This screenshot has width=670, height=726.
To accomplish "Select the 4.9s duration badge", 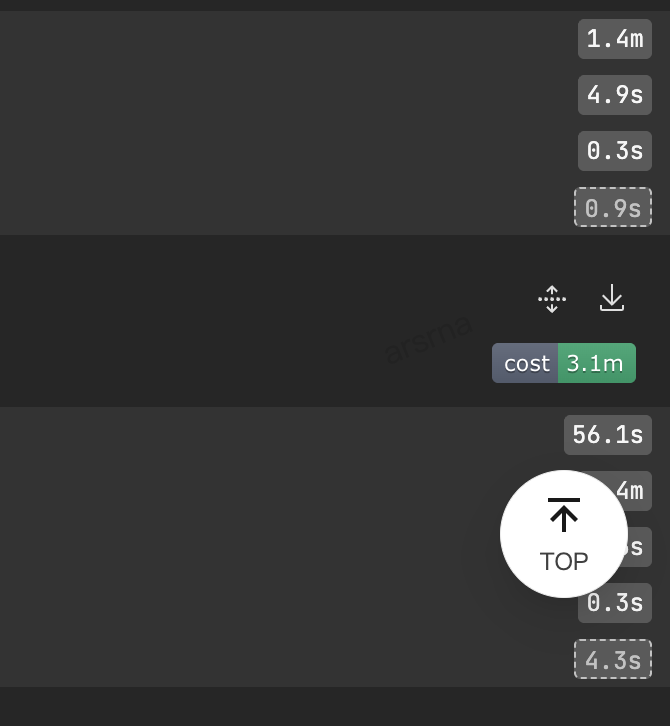I will [x=614, y=95].
